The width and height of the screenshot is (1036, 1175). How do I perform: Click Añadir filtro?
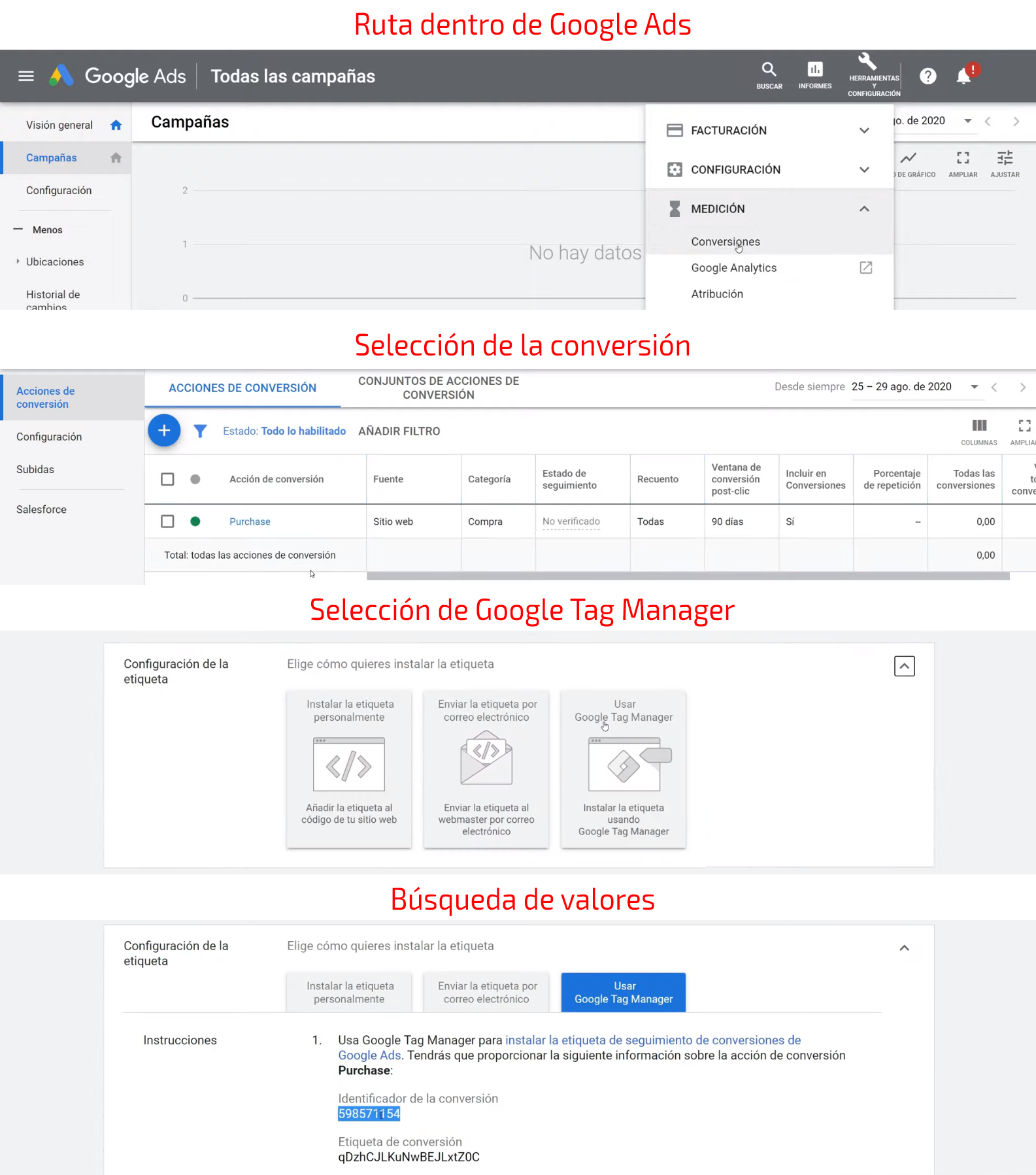(399, 431)
